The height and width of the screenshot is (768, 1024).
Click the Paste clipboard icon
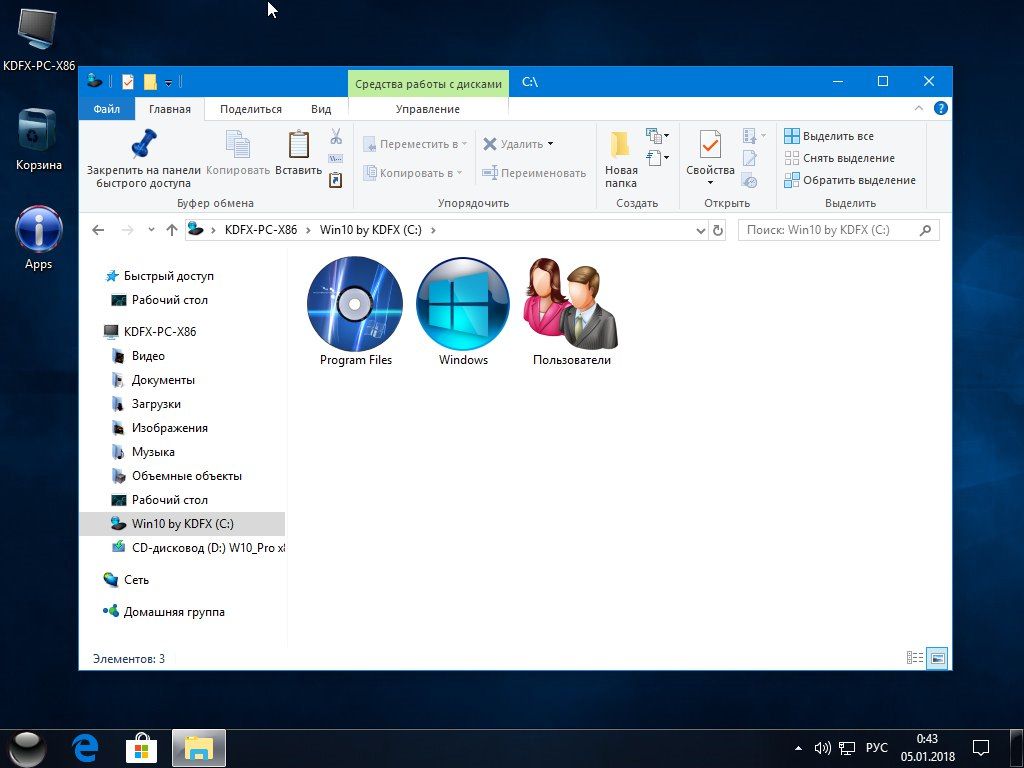click(298, 145)
